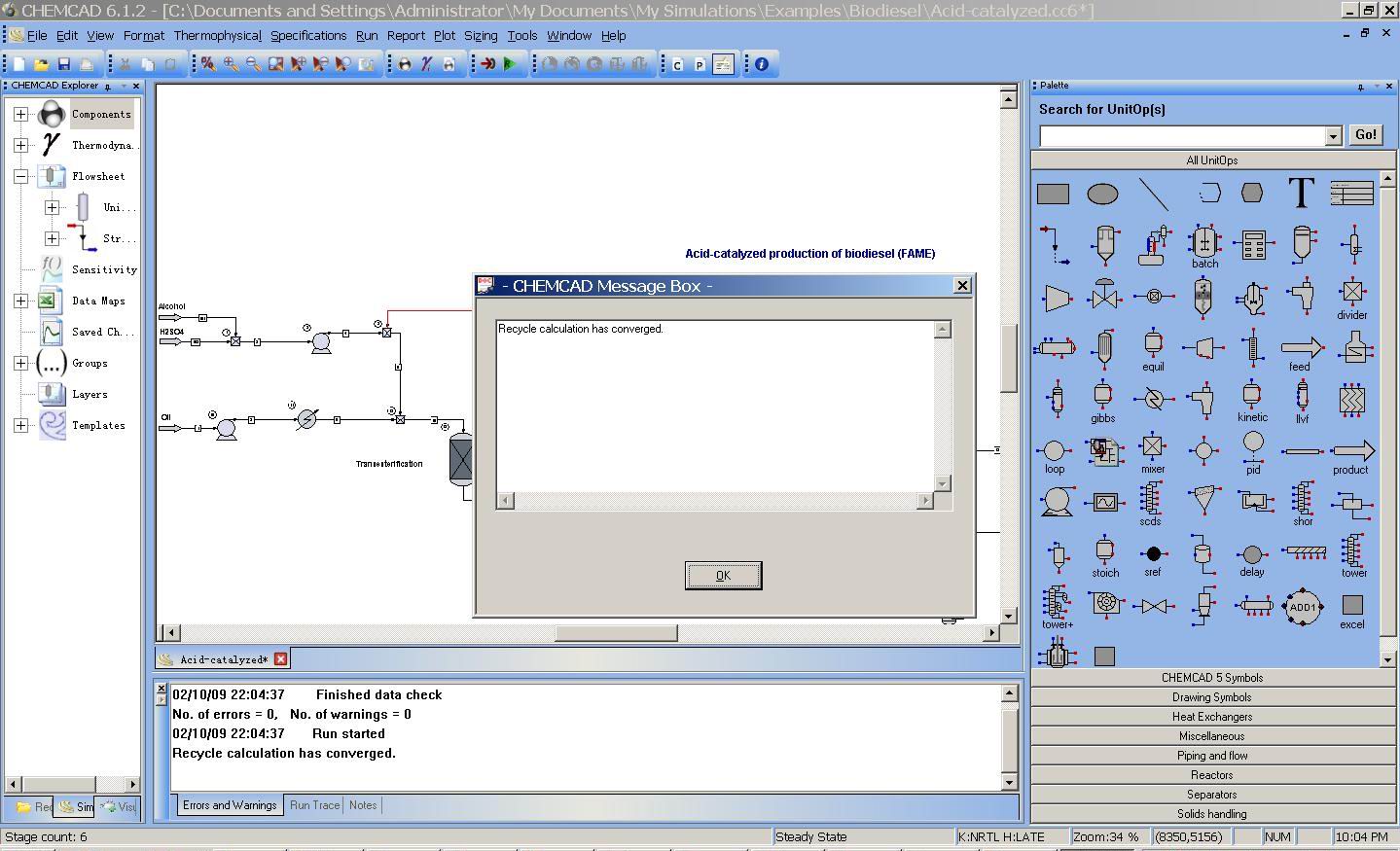Select the scds column icon in palette
Viewport: 1400px width, 851px height.
coord(1151,505)
